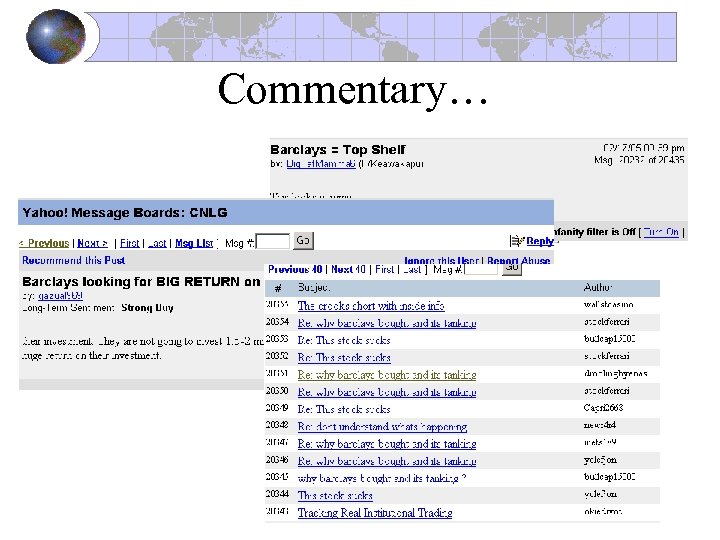Image resolution: width=720 pixels, height=540 pixels.
Task: Click 'Next 40' above the message list
Action: coord(348,270)
